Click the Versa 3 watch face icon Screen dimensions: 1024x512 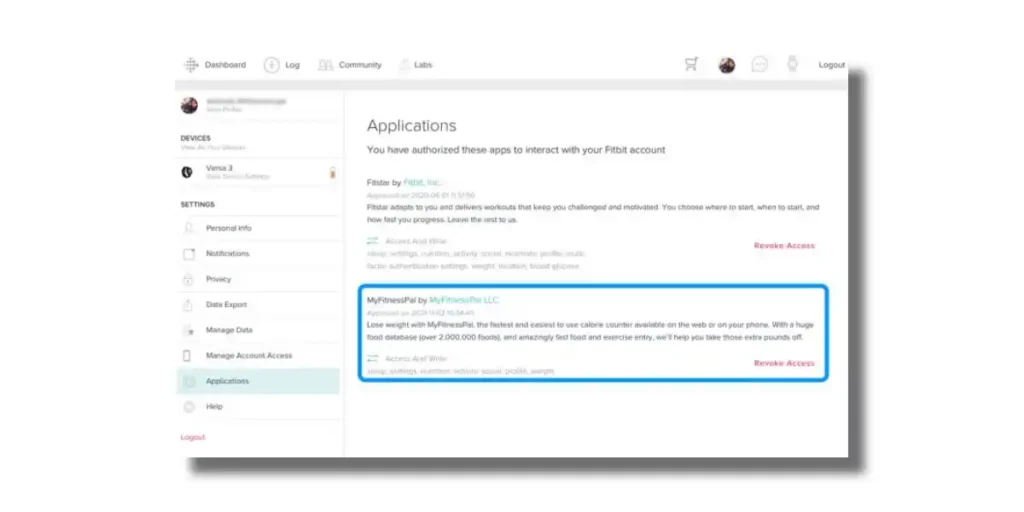187,172
